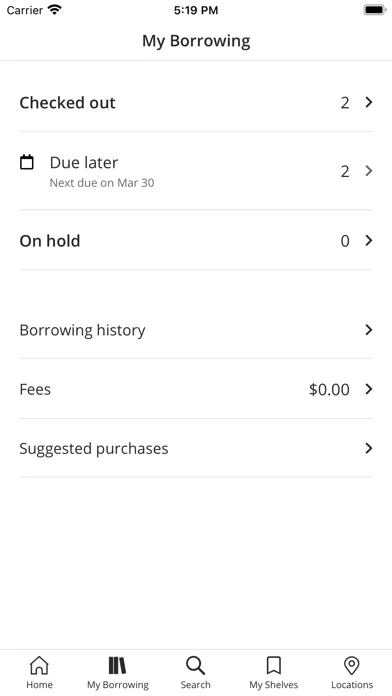Open the Checked out list
Screen dimensions: 392x696
point(196,103)
